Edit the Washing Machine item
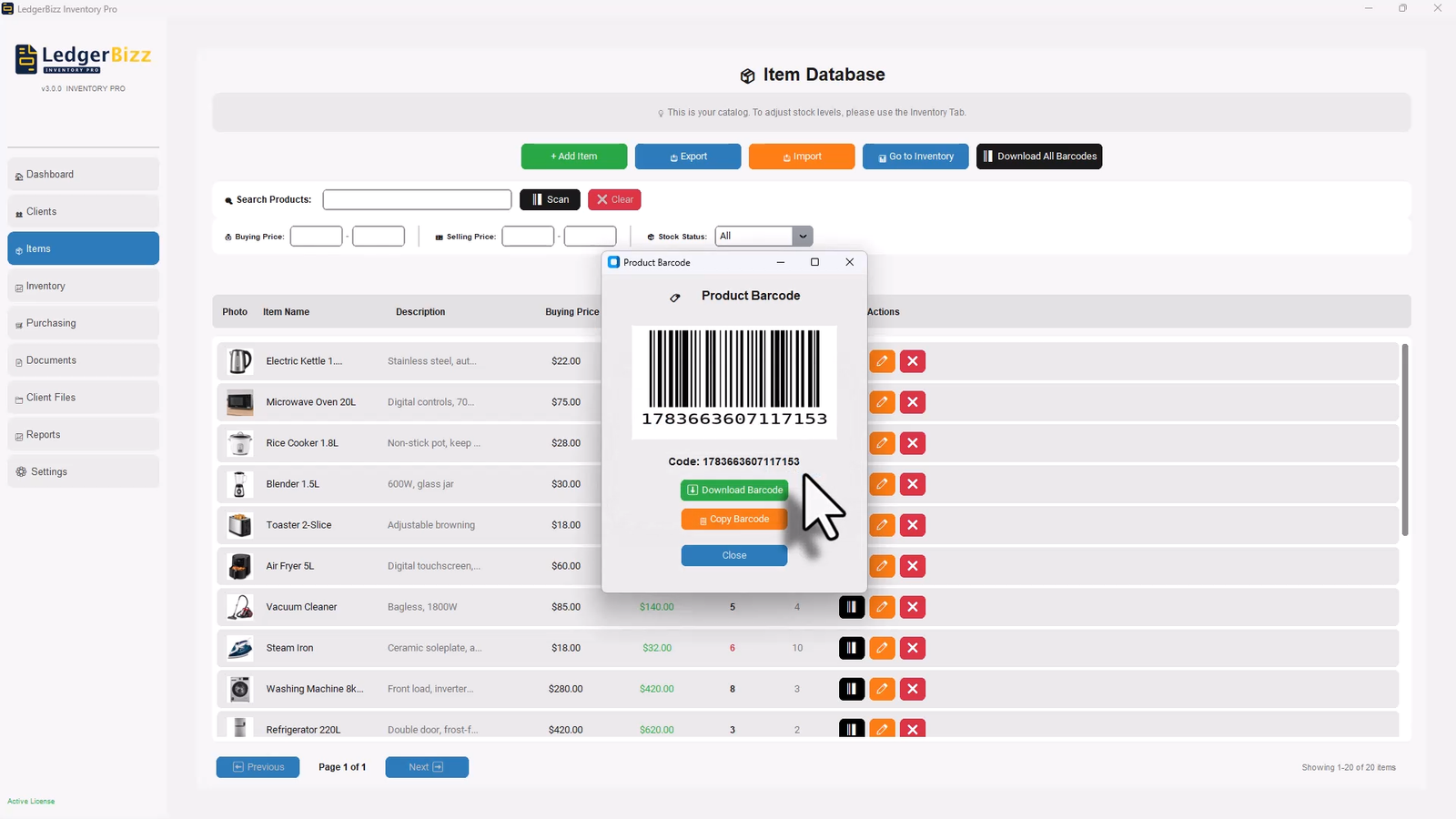Screen dimensions: 1456x819 coord(882,689)
